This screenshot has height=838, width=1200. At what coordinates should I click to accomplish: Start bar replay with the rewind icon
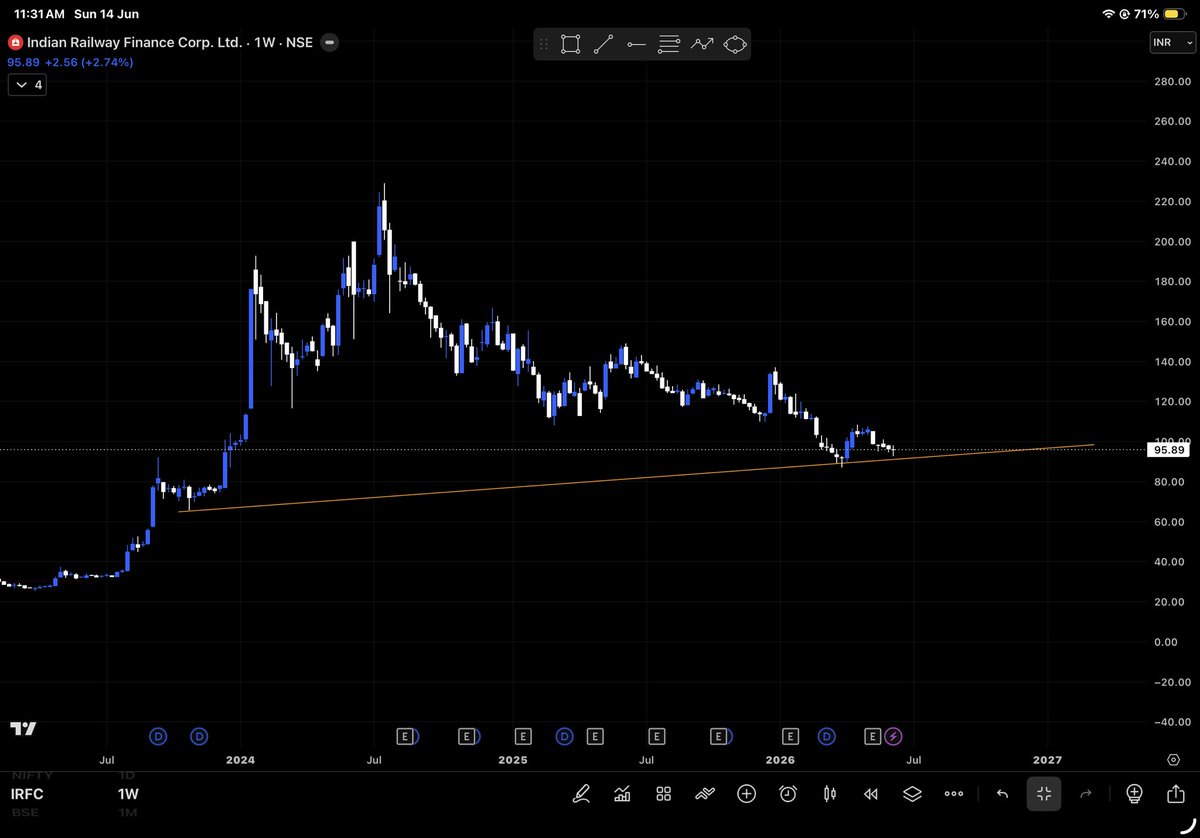click(871, 794)
